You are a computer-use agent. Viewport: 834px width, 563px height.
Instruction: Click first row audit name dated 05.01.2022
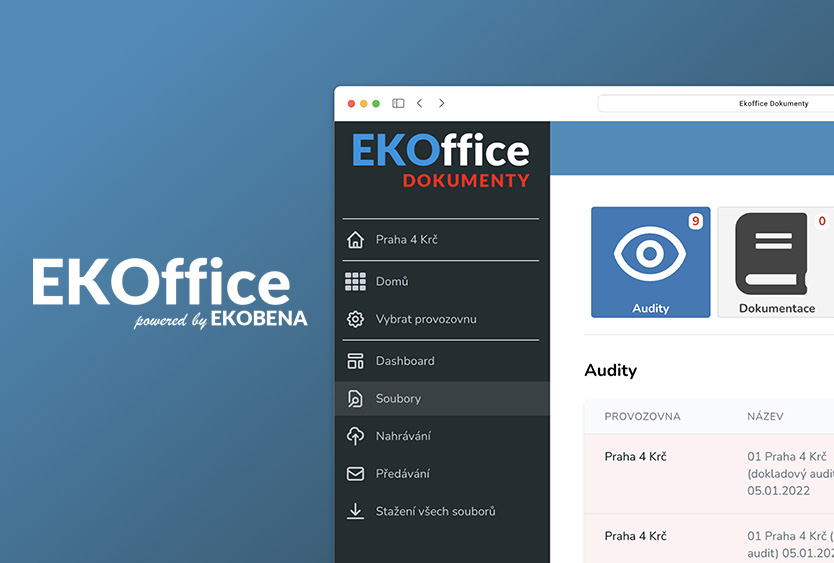pyautogui.click(x=790, y=474)
